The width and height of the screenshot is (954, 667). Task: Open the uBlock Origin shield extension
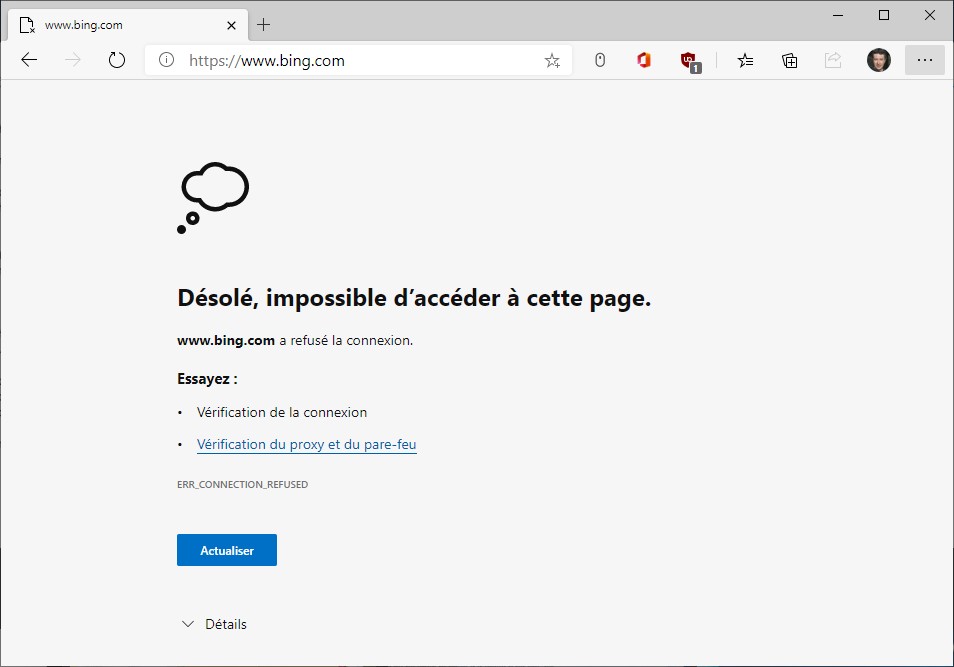(689, 61)
